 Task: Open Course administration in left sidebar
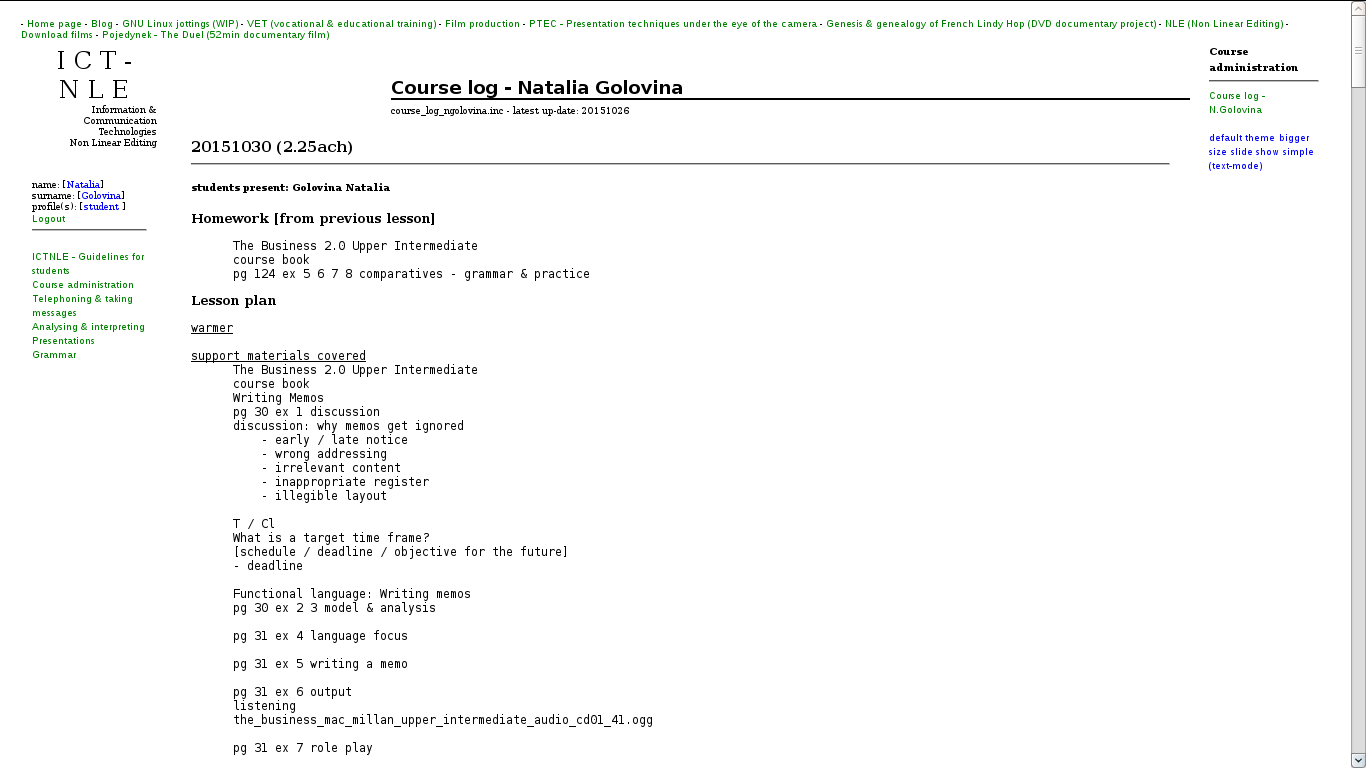point(83,285)
